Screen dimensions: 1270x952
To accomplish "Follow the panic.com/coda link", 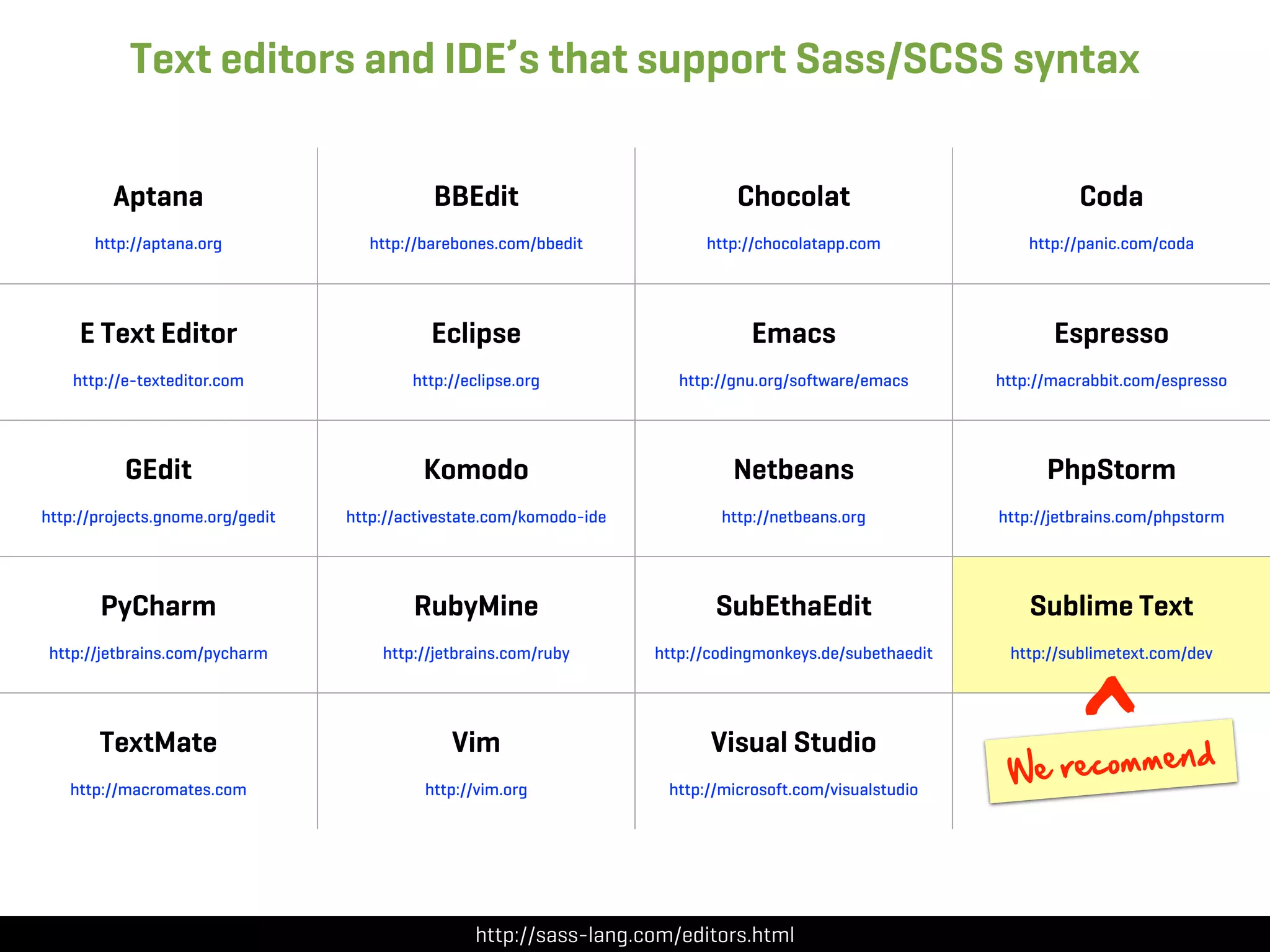I will (x=1111, y=244).
